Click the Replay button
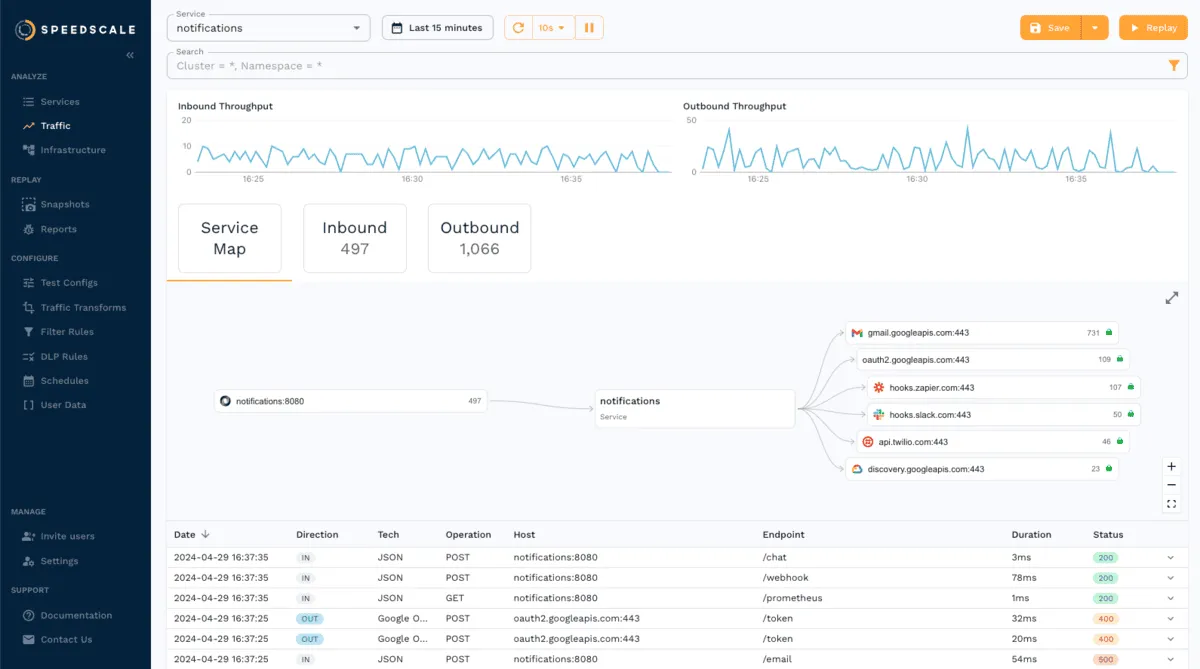 [1152, 27]
